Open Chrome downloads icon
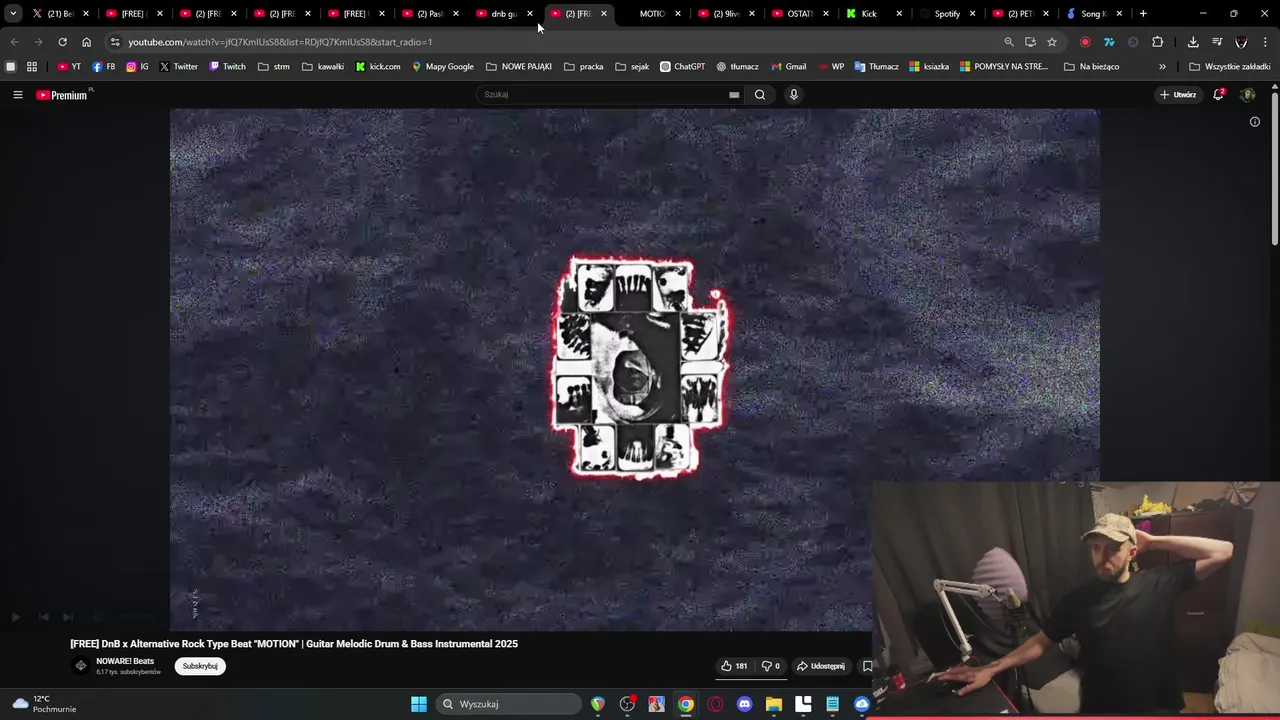The width and height of the screenshot is (1280, 720). click(x=1193, y=42)
